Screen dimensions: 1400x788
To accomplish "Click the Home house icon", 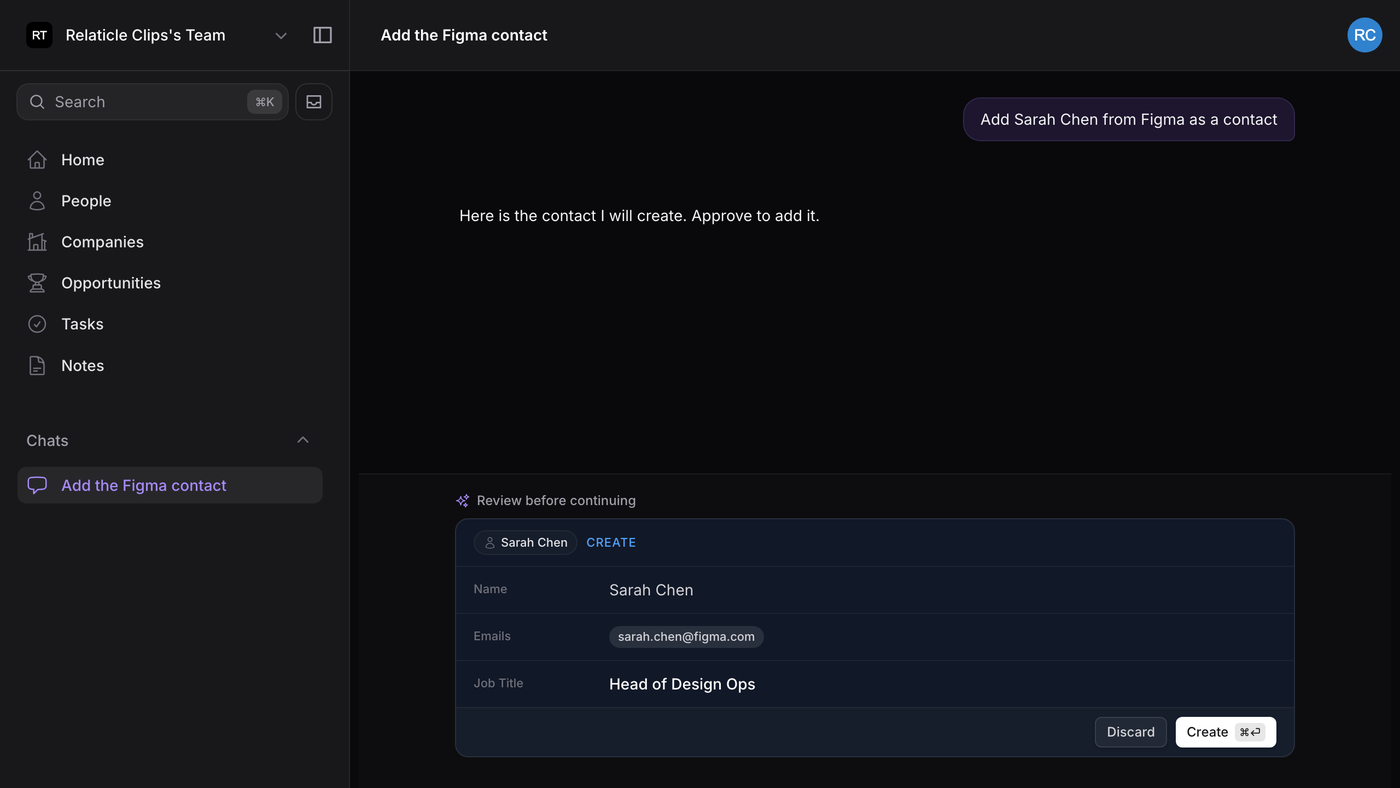I will [x=37, y=160].
